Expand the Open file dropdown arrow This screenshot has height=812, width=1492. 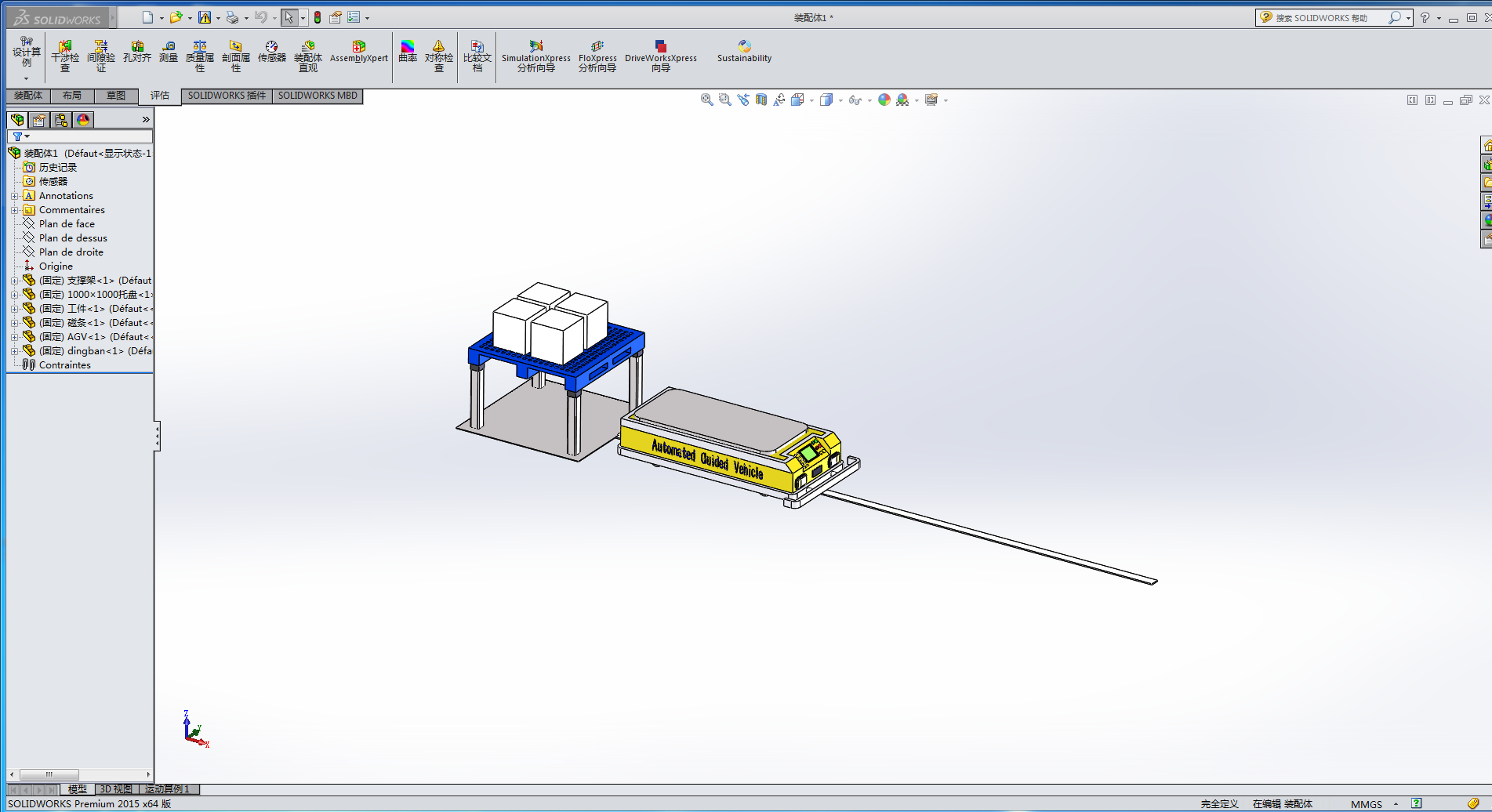pos(190,18)
